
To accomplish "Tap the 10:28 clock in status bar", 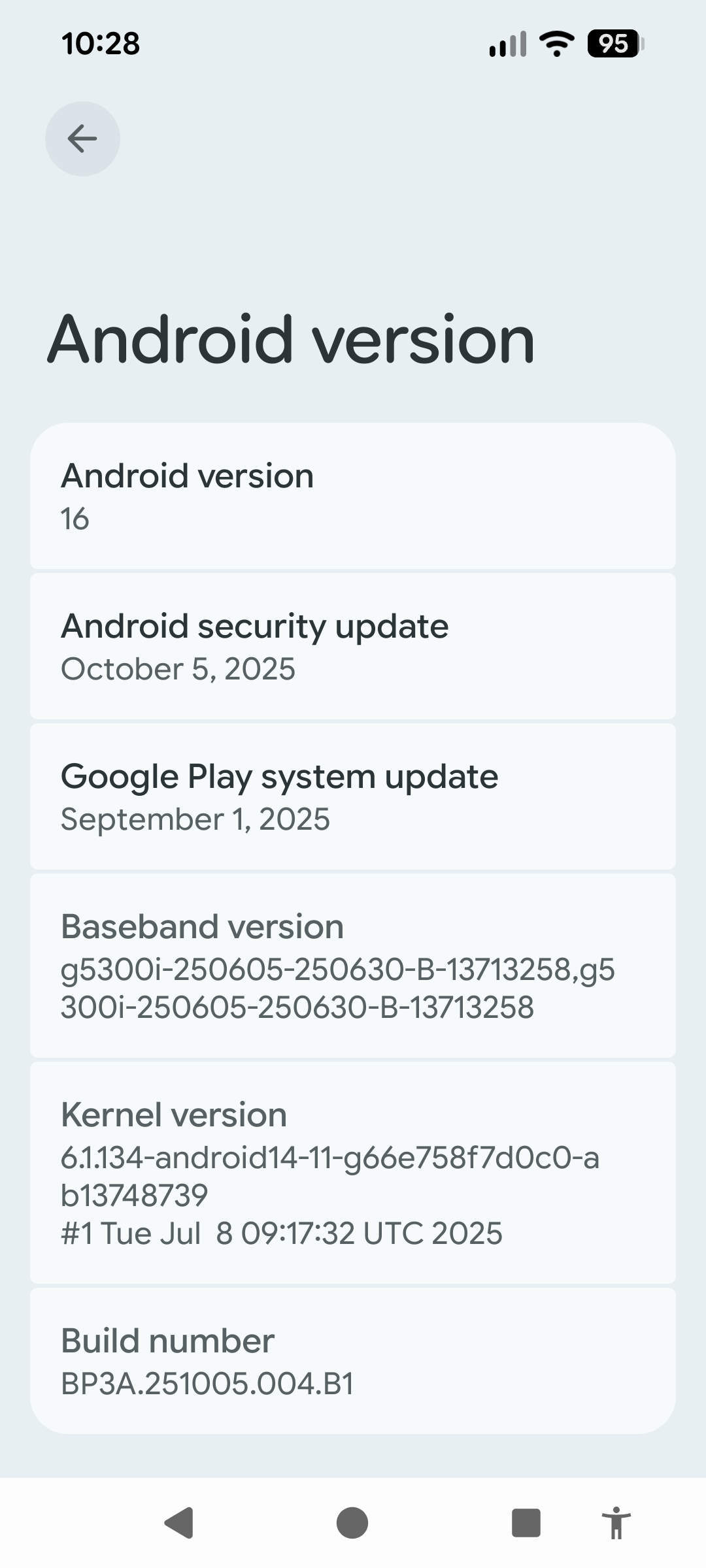I will (x=101, y=44).
